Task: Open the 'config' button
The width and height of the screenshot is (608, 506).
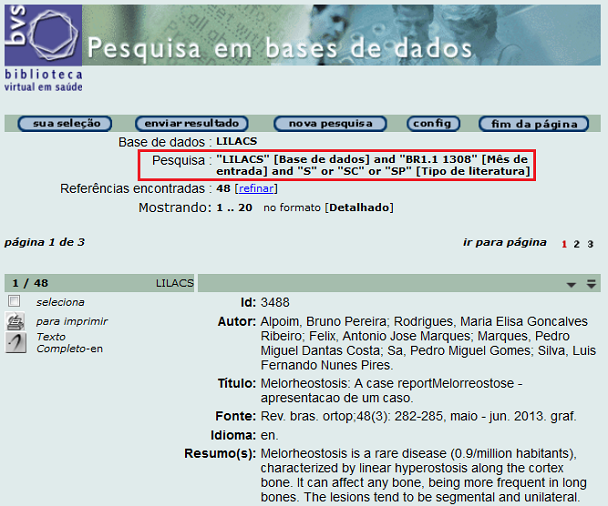Action: click(433, 124)
